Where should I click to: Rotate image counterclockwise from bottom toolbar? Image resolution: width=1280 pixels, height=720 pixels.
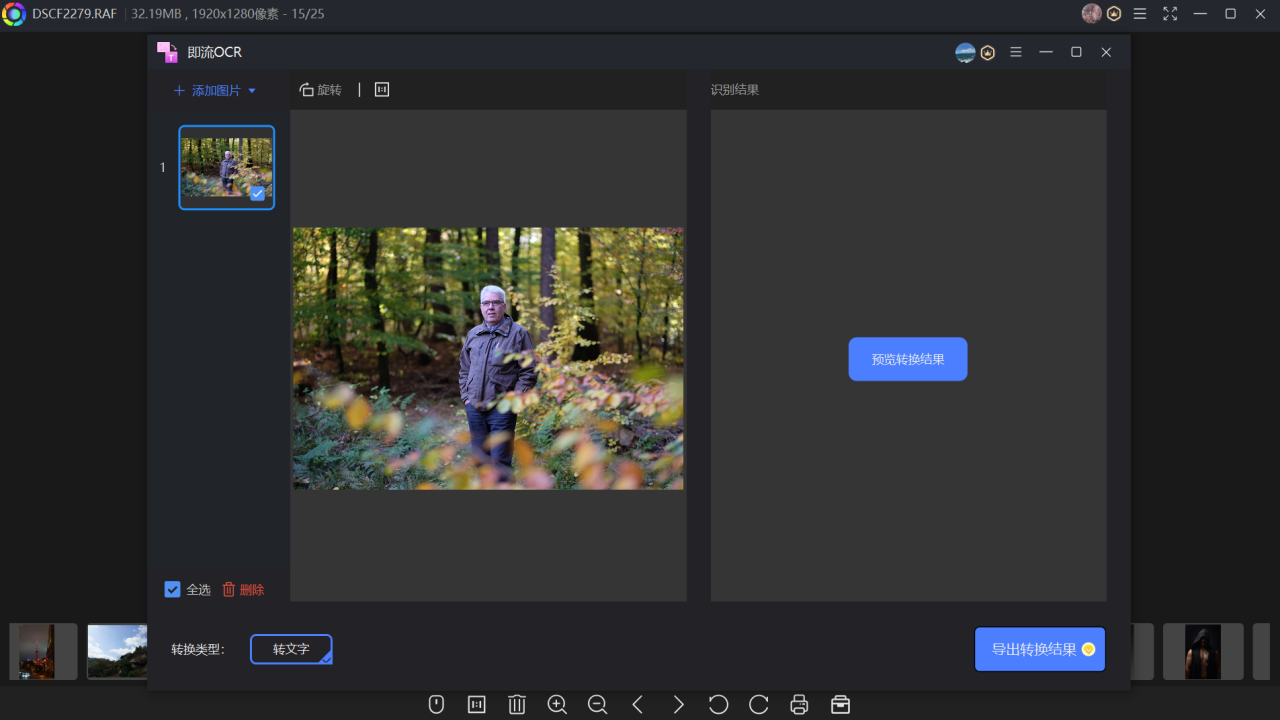click(718, 705)
